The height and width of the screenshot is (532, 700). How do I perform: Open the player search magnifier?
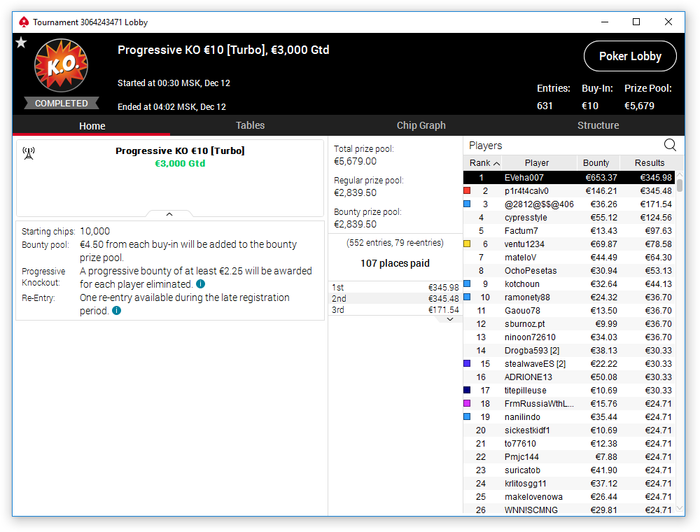(x=670, y=145)
